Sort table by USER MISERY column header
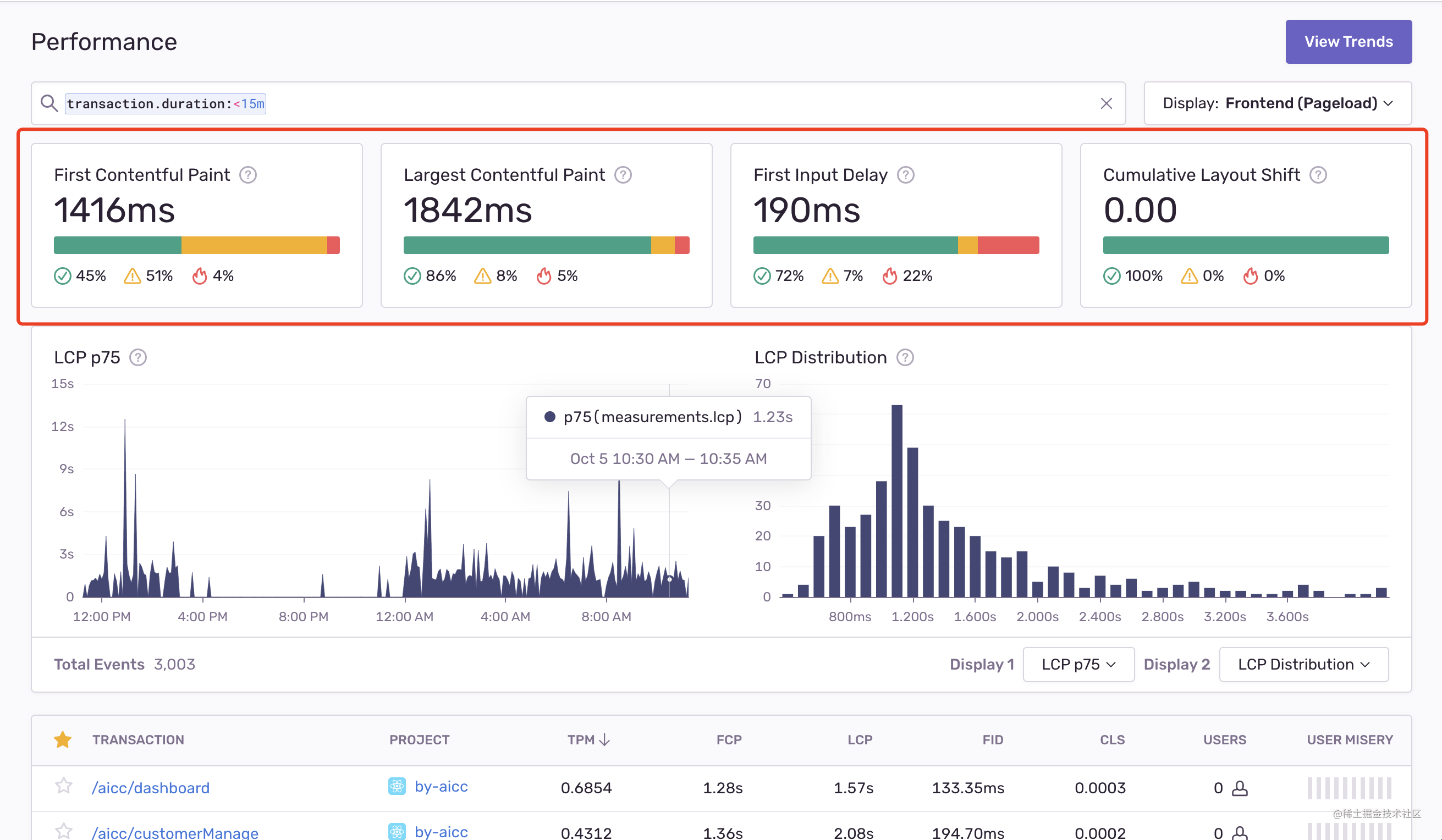 (1349, 739)
